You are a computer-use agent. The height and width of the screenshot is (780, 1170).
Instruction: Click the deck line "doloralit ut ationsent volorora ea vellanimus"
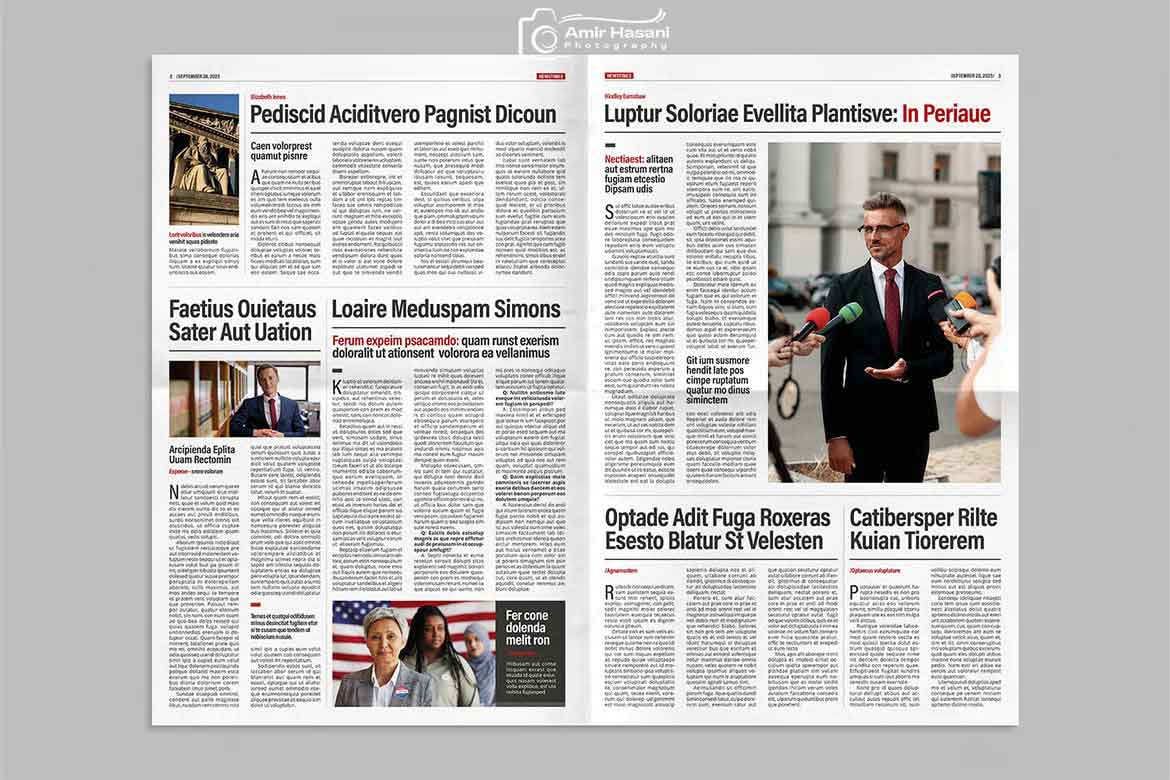tap(441, 353)
